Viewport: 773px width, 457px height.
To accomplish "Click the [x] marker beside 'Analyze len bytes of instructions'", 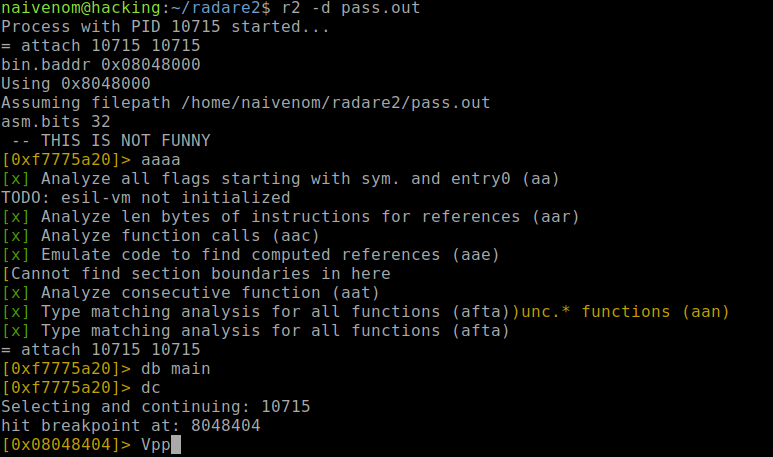I will (16, 217).
